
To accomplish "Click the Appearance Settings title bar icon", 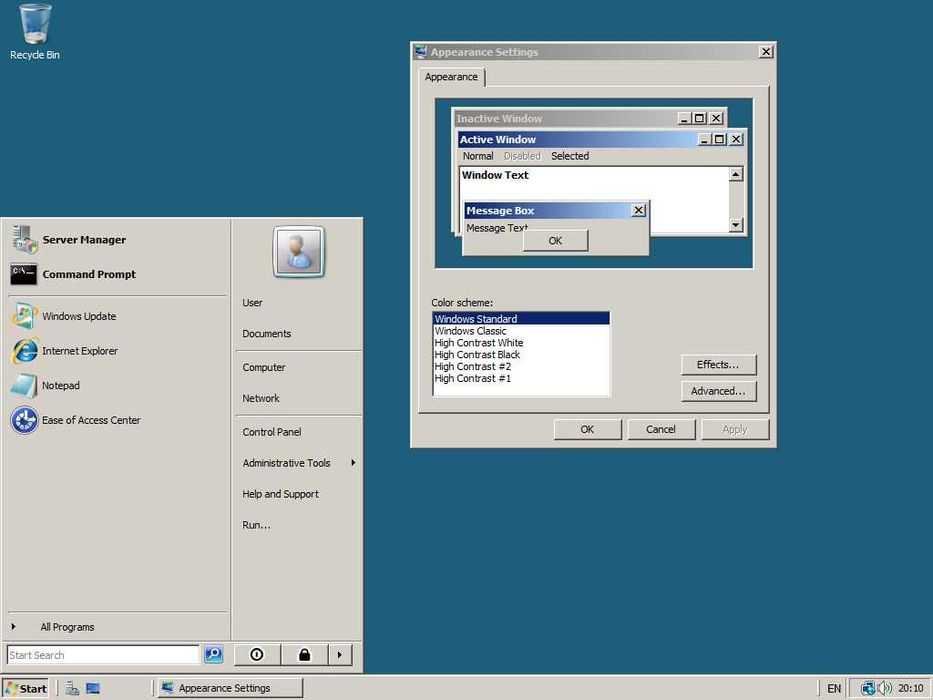I will click(421, 52).
